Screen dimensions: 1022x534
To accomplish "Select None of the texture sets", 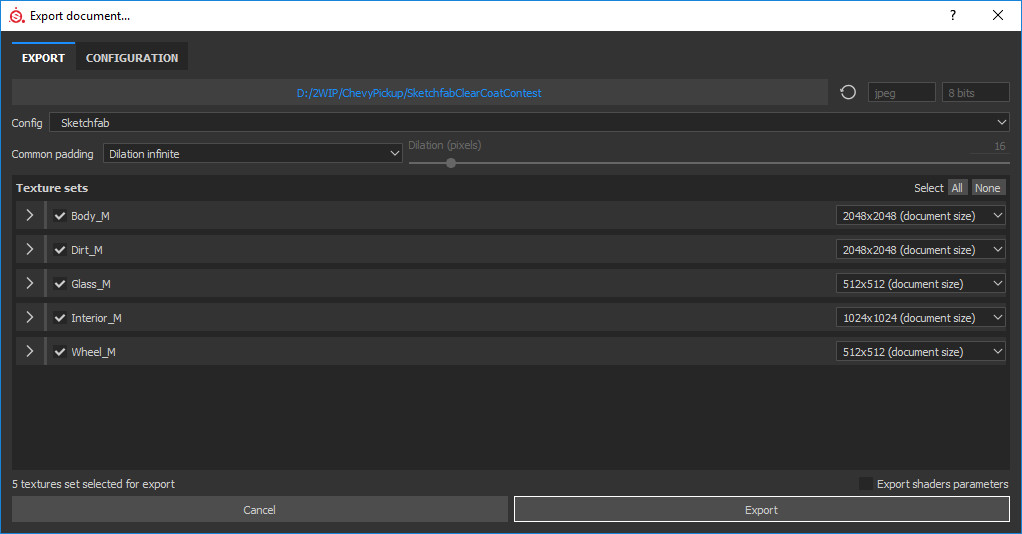I will pyautogui.click(x=987, y=188).
